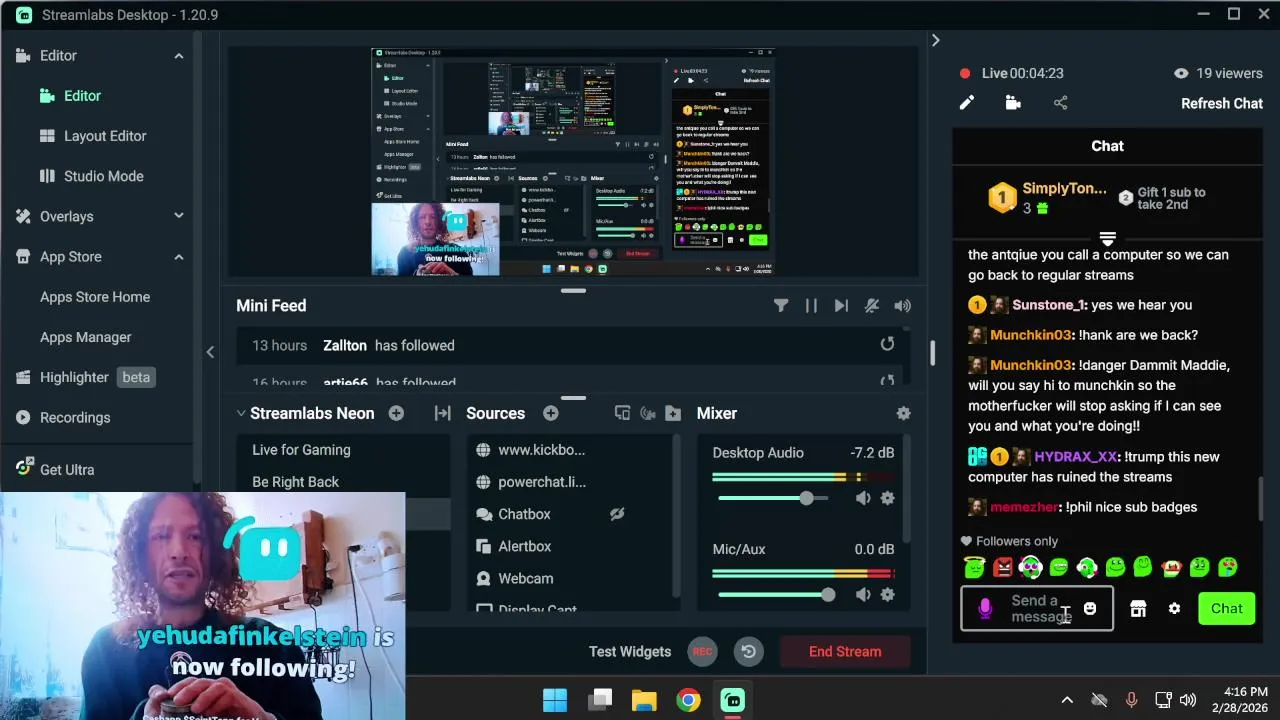Screen dimensions: 1280x720
Task: Click the overlapping screens icon in the Sources header
Action: click(622, 413)
